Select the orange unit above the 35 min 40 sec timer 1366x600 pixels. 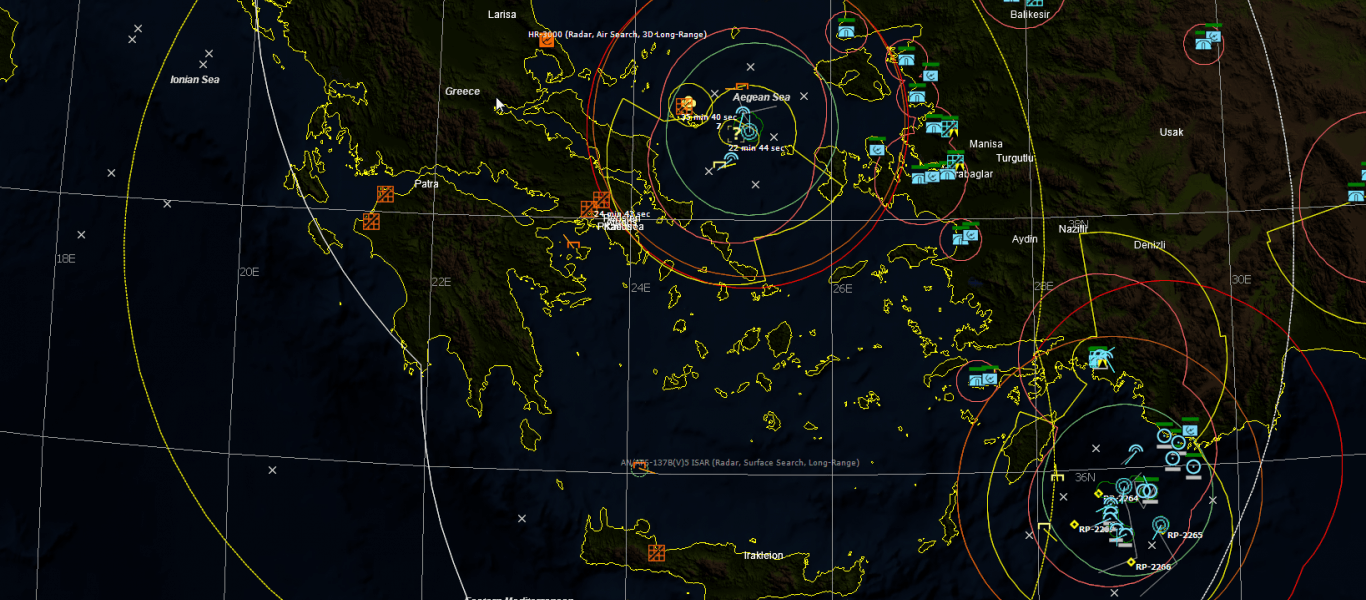coord(686,104)
